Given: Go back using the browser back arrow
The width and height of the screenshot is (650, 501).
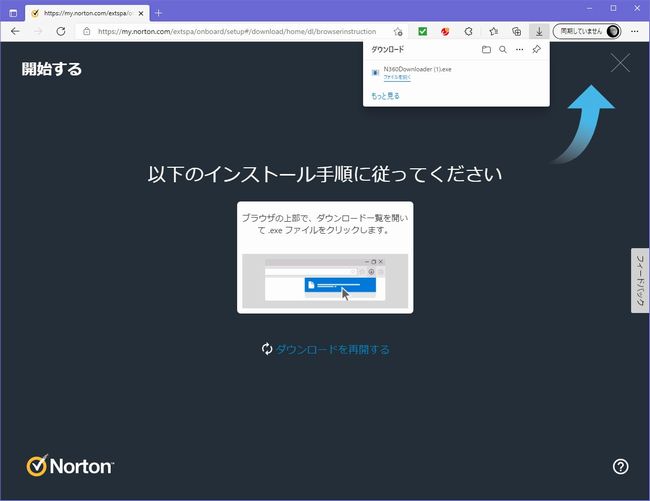Looking at the screenshot, I should tap(15, 31).
